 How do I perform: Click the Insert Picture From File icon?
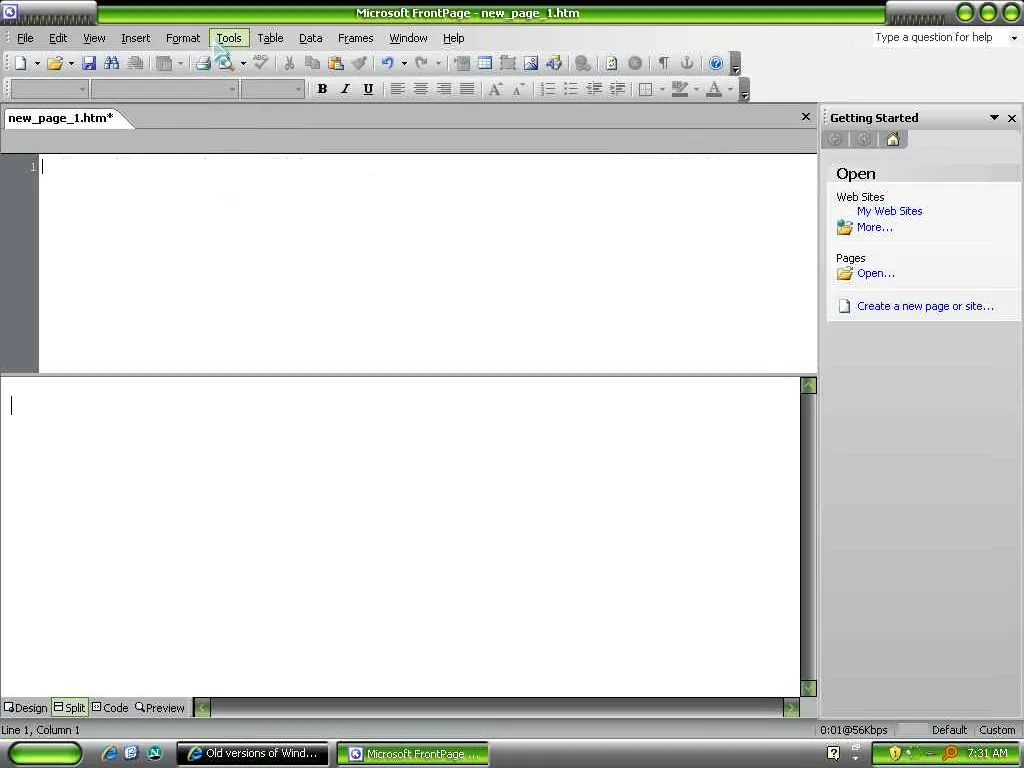coord(531,63)
